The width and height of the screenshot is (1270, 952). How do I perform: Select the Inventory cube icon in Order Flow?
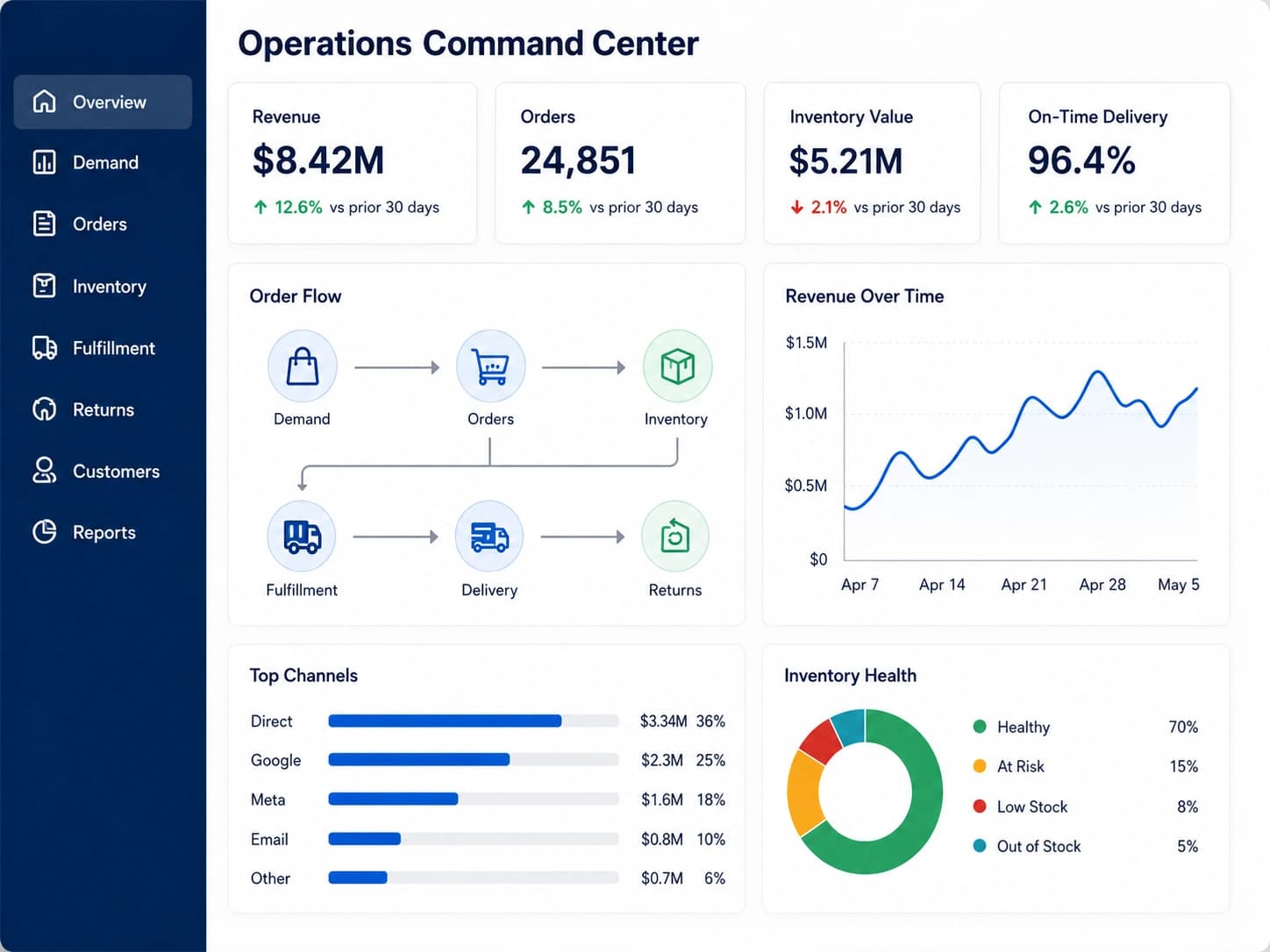677,366
